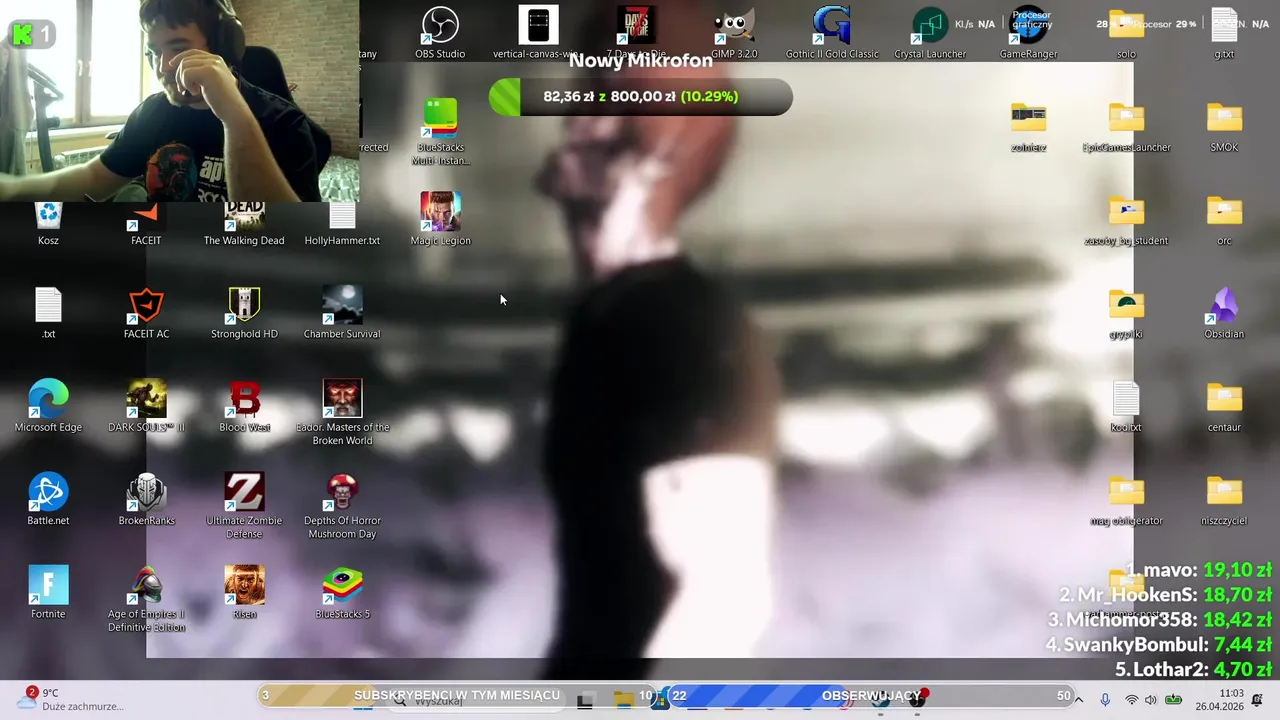Launch the Stronghold HD shortcut
Image resolution: width=1280 pixels, height=720 pixels.
point(244,313)
